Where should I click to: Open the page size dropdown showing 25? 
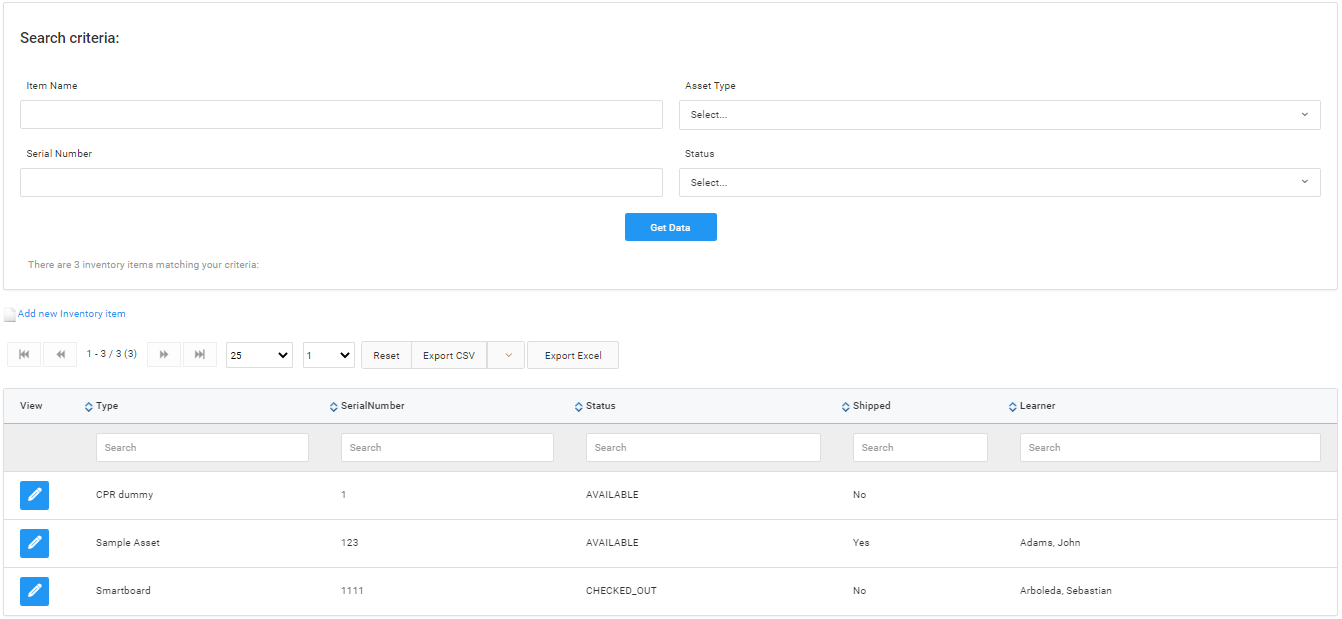(259, 355)
